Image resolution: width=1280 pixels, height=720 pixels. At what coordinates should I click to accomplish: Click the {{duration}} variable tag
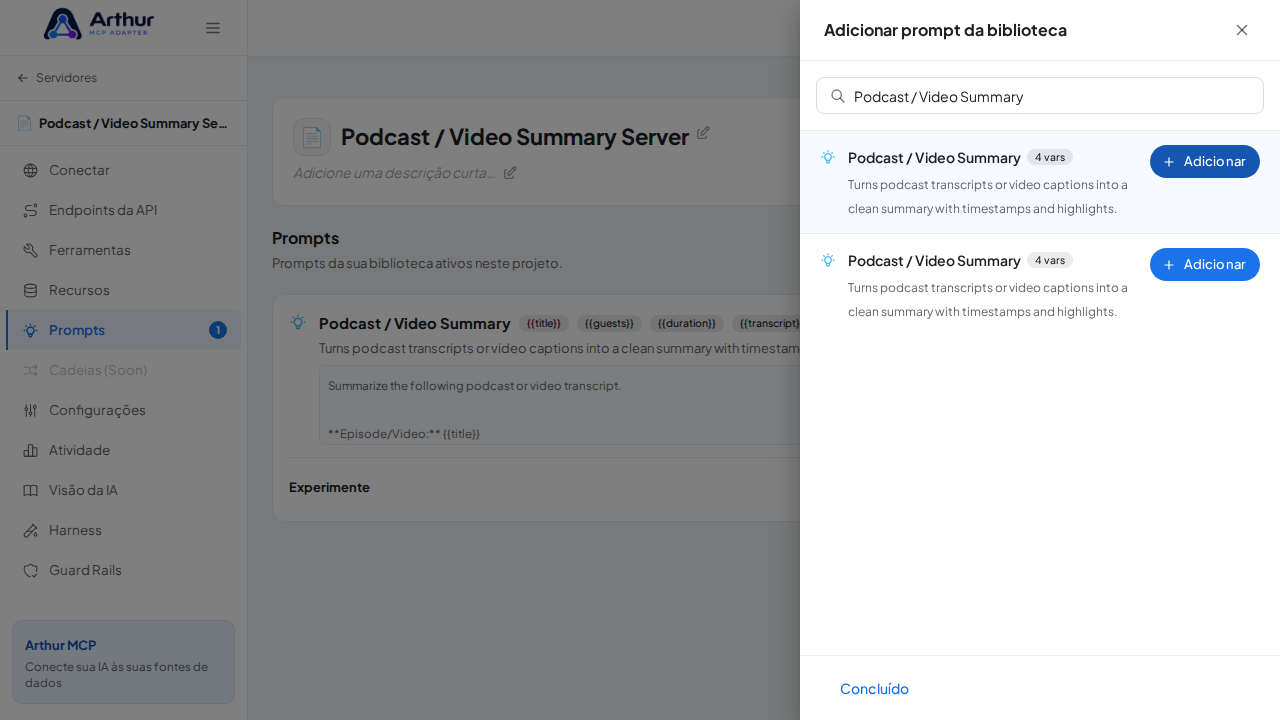pos(687,323)
